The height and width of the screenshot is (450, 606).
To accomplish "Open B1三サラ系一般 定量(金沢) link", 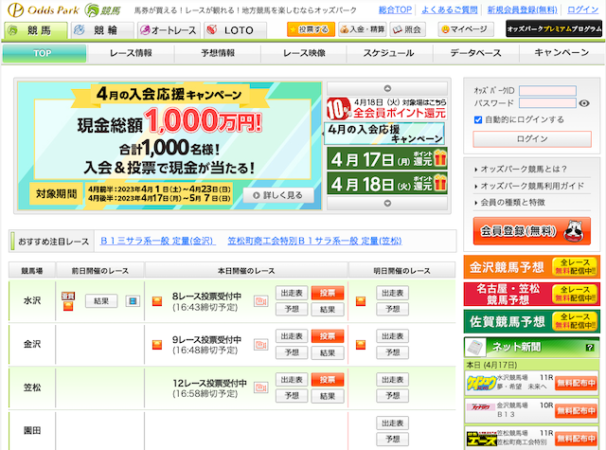I will click(x=158, y=241).
